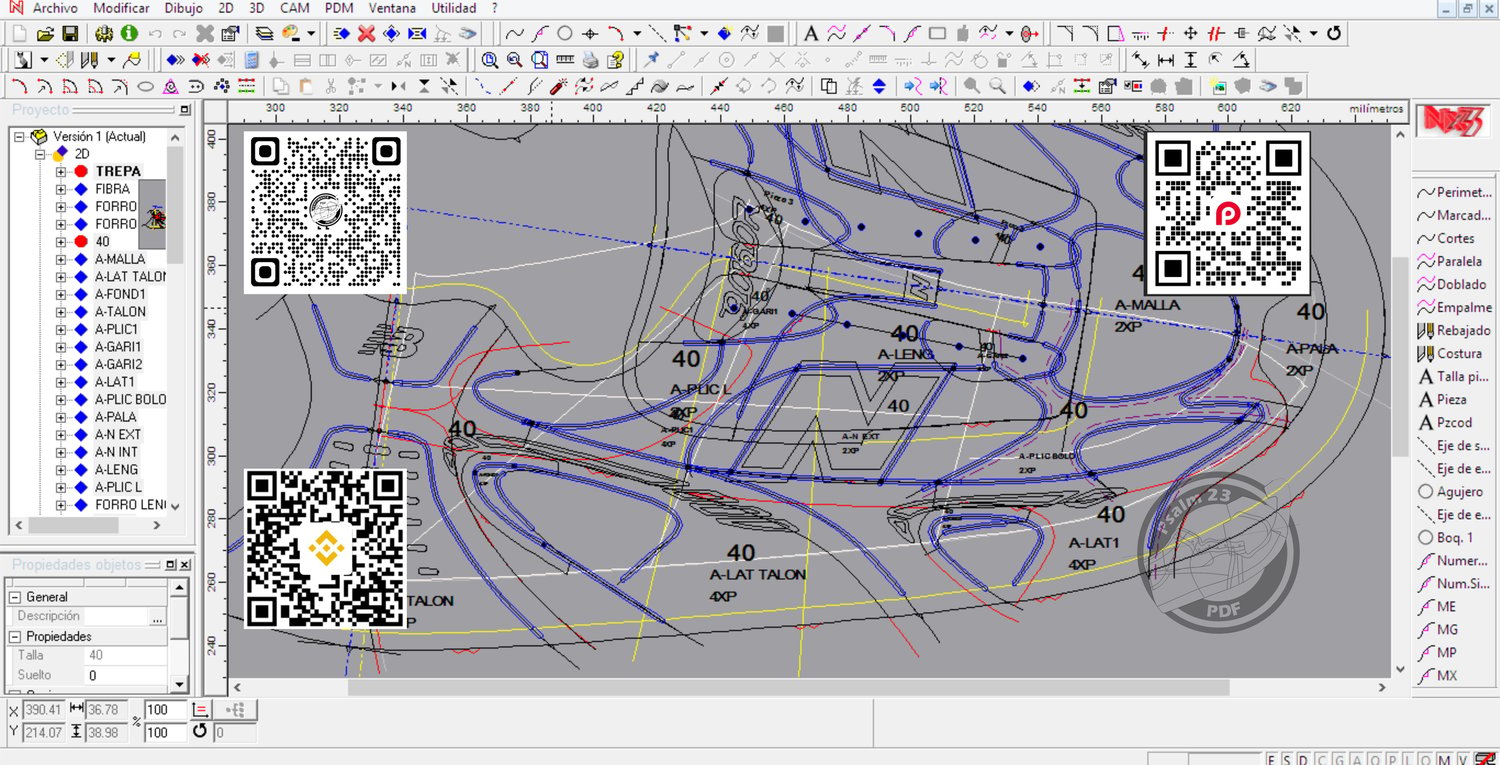Open the Dibujo menu
The image size is (1500, 765).
pyautogui.click(x=183, y=8)
